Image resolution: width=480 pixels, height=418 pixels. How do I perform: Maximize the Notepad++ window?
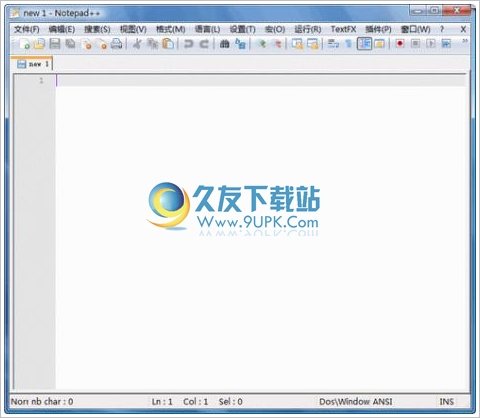[434, 11]
